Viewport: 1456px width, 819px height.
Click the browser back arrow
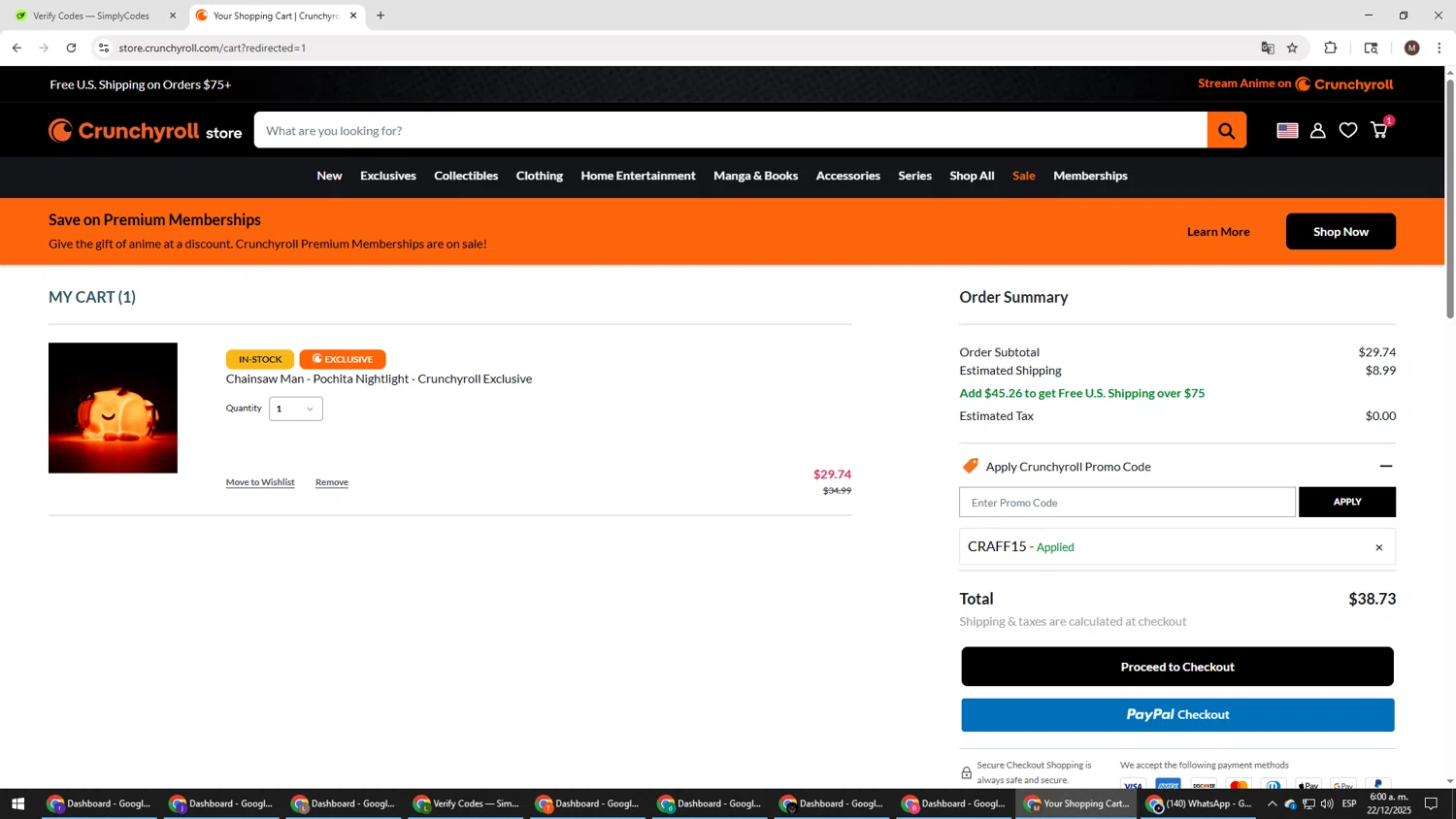[17, 48]
